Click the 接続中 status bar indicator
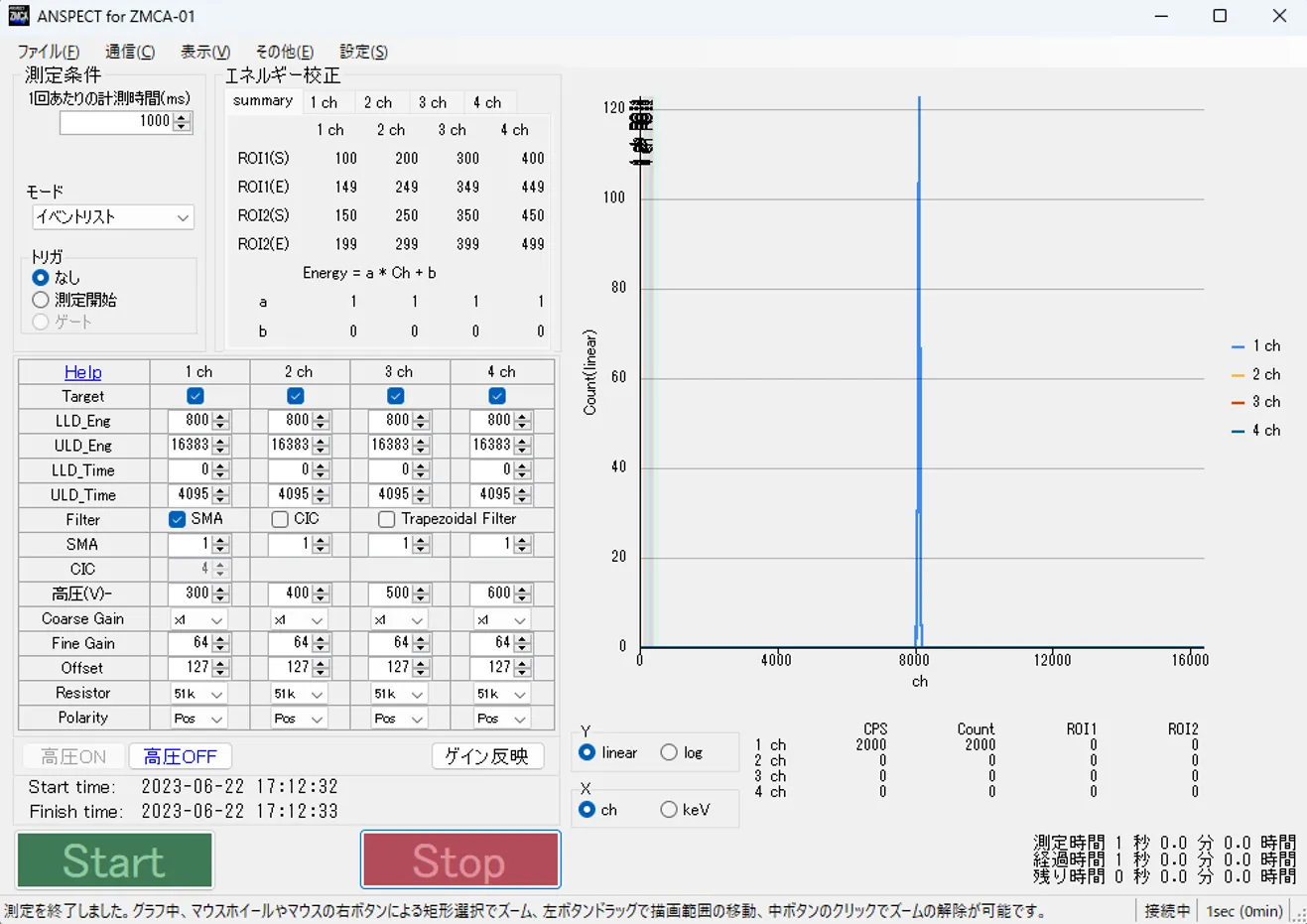This screenshot has width=1307, height=924. click(x=1166, y=911)
